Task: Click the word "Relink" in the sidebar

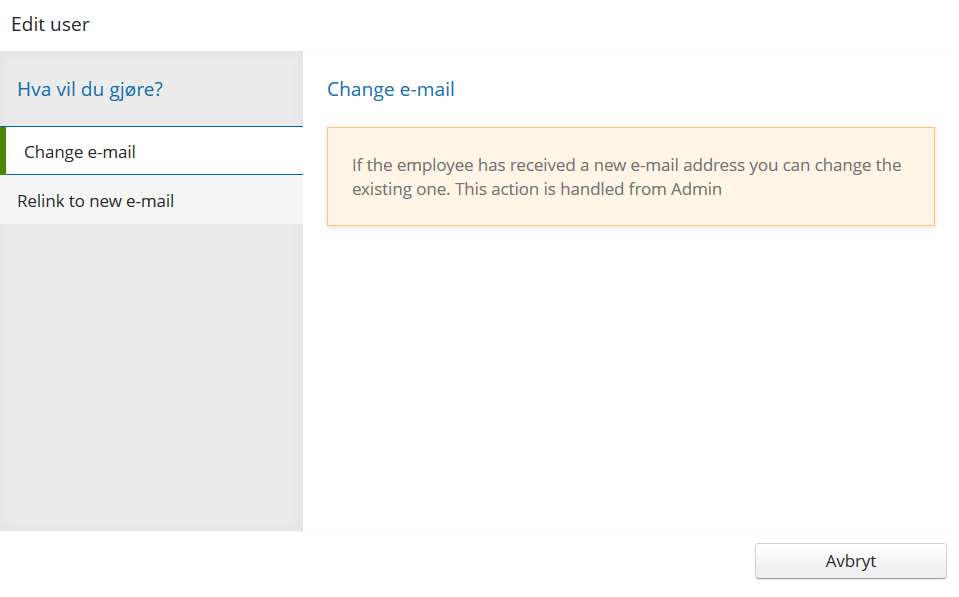Action: tap(40, 201)
